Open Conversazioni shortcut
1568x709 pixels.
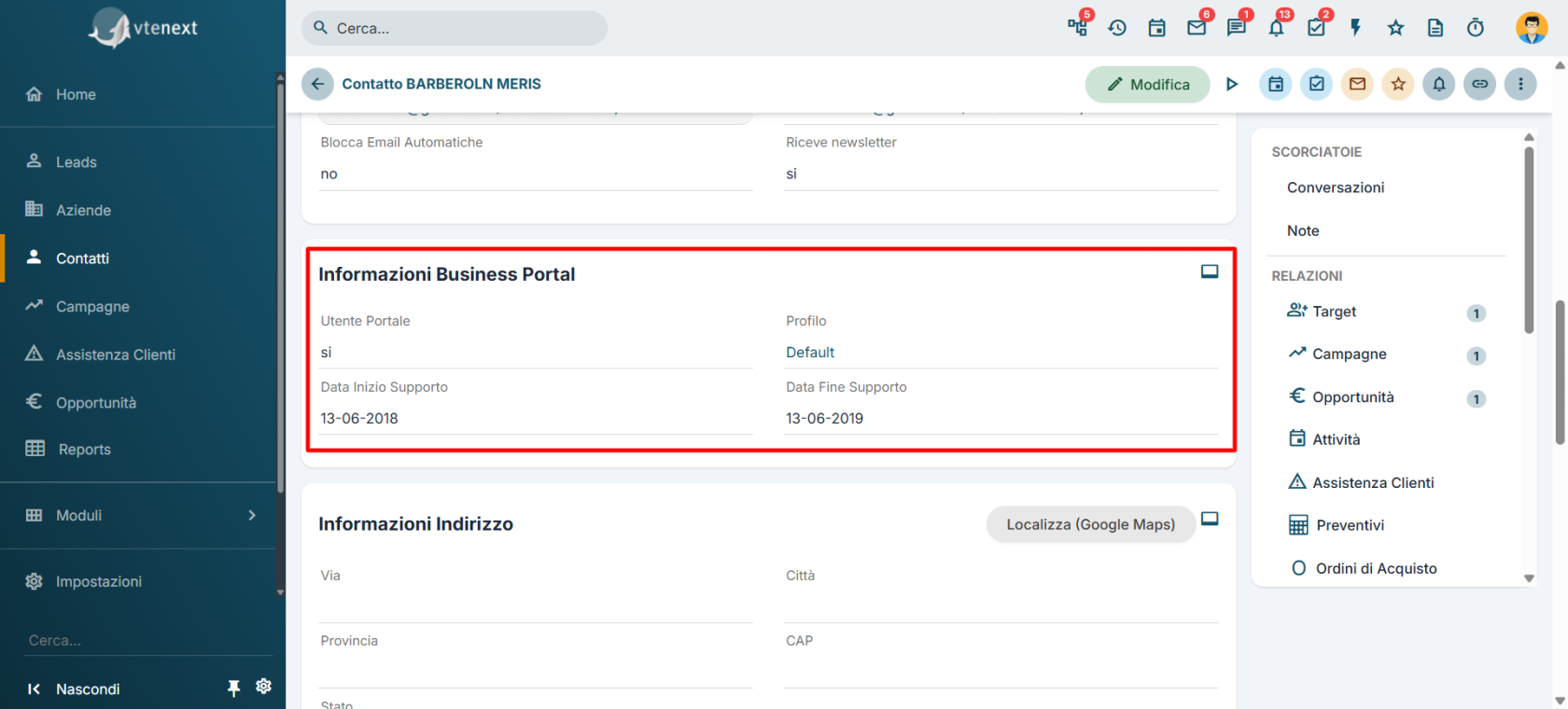[x=1336, y=188]
